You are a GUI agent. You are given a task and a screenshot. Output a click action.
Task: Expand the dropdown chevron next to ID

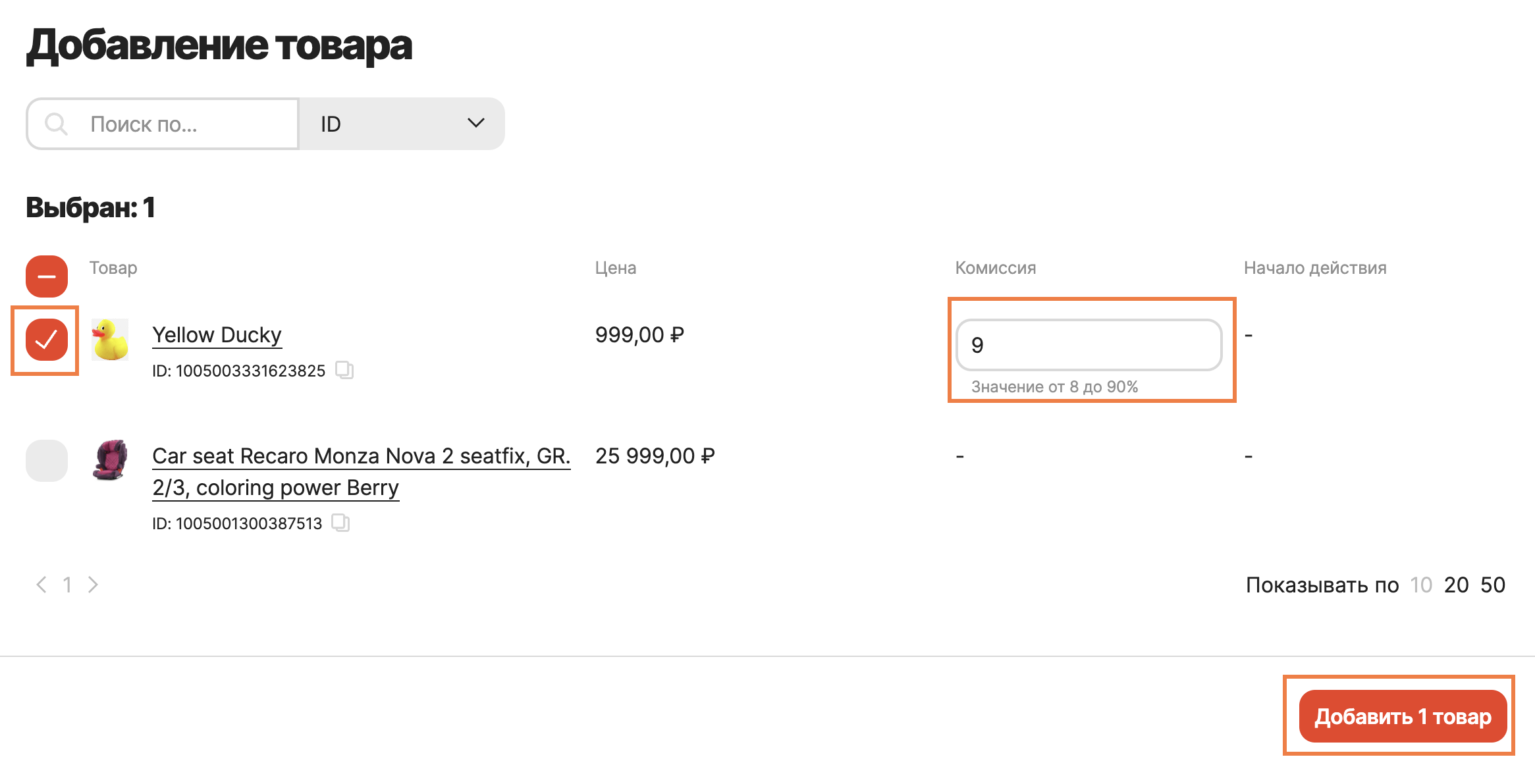tap(476, 123)
